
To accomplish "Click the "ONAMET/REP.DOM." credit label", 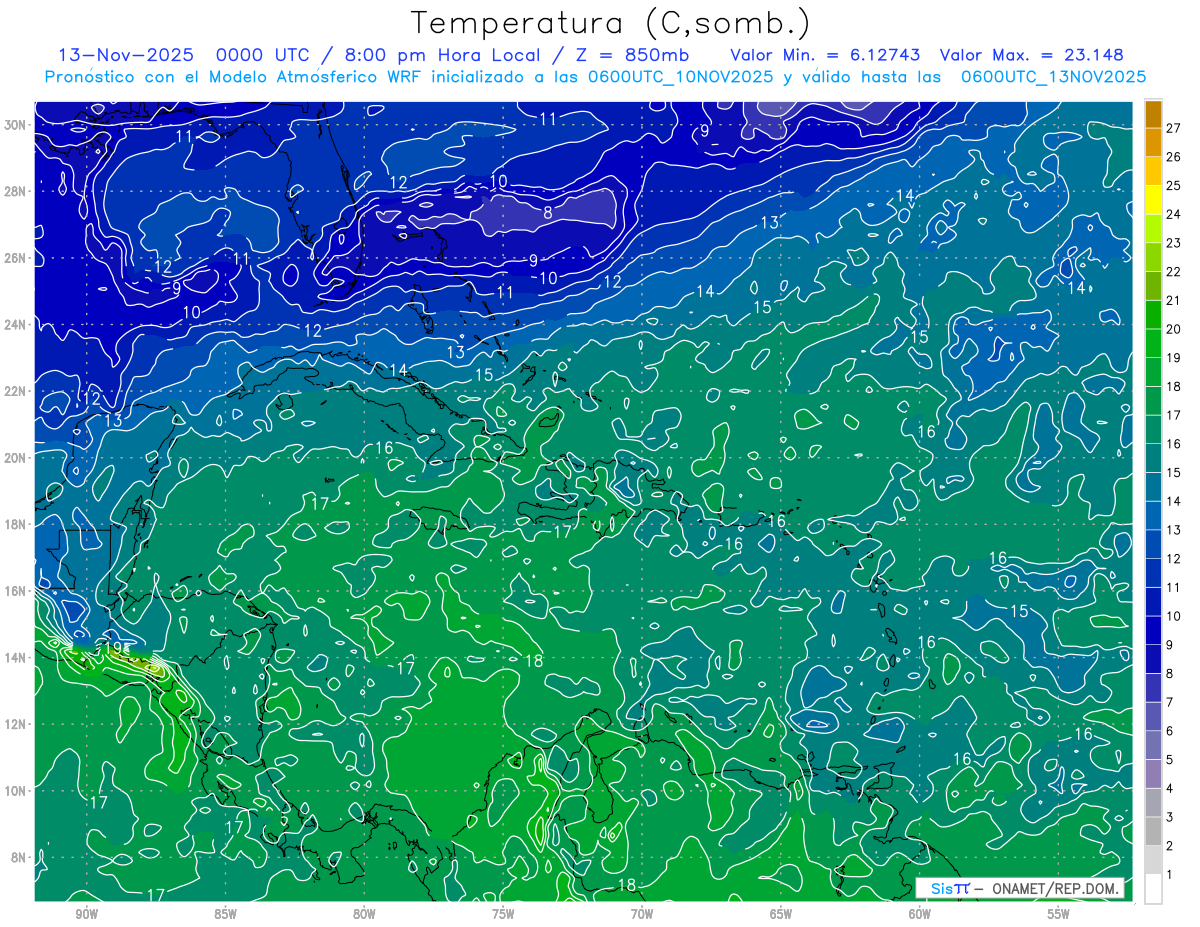I will (1056, 888).
